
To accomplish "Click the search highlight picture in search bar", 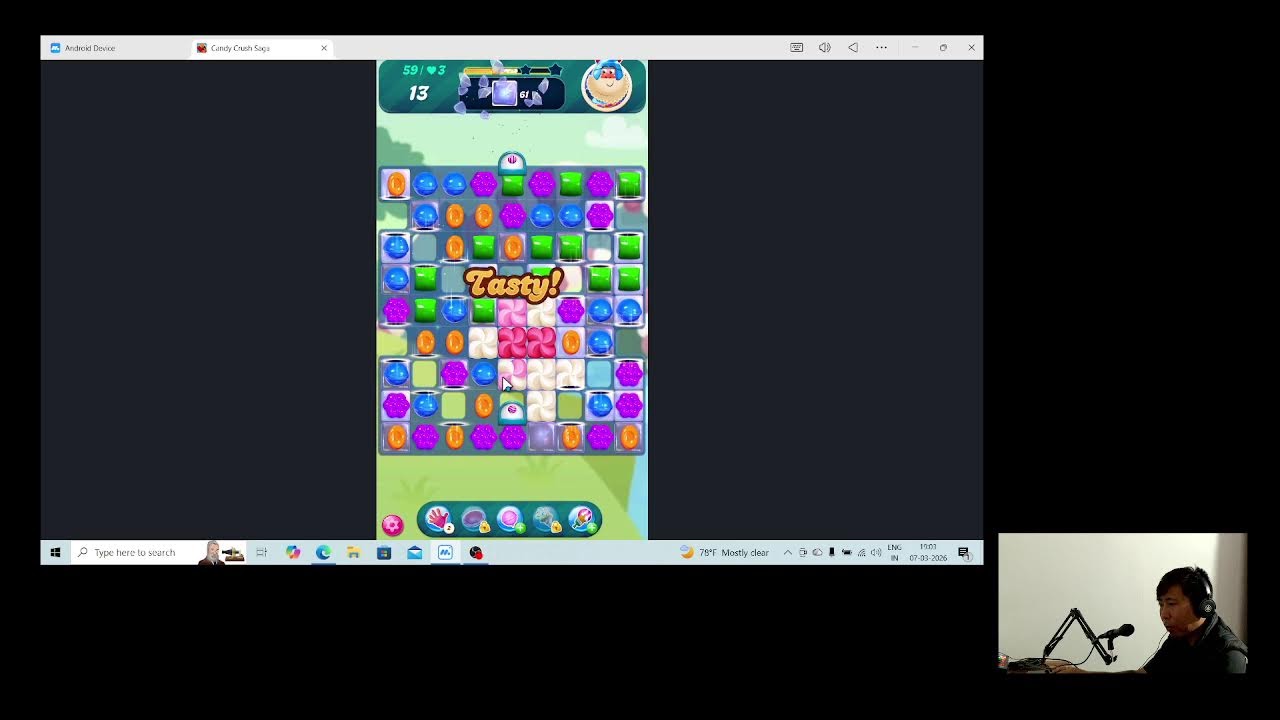I will [x=224, y=552].
